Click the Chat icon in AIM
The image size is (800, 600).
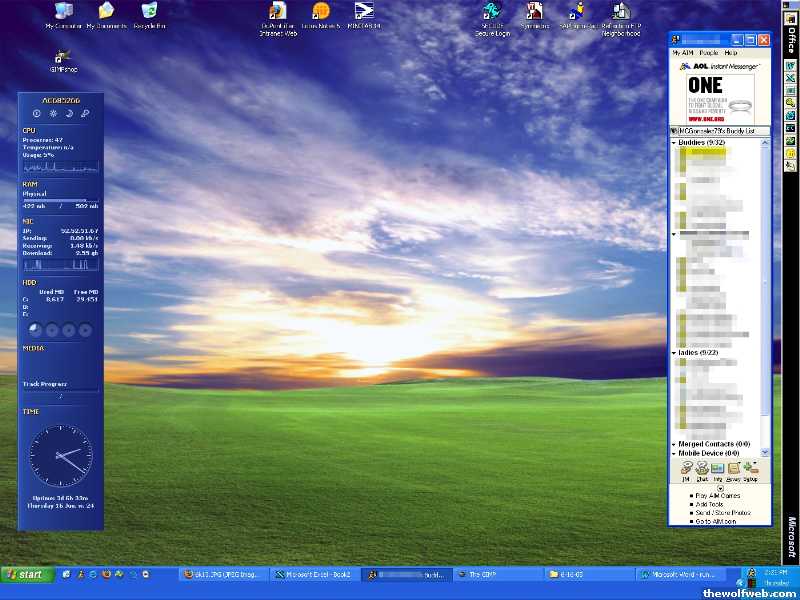[x=702, y=468]
